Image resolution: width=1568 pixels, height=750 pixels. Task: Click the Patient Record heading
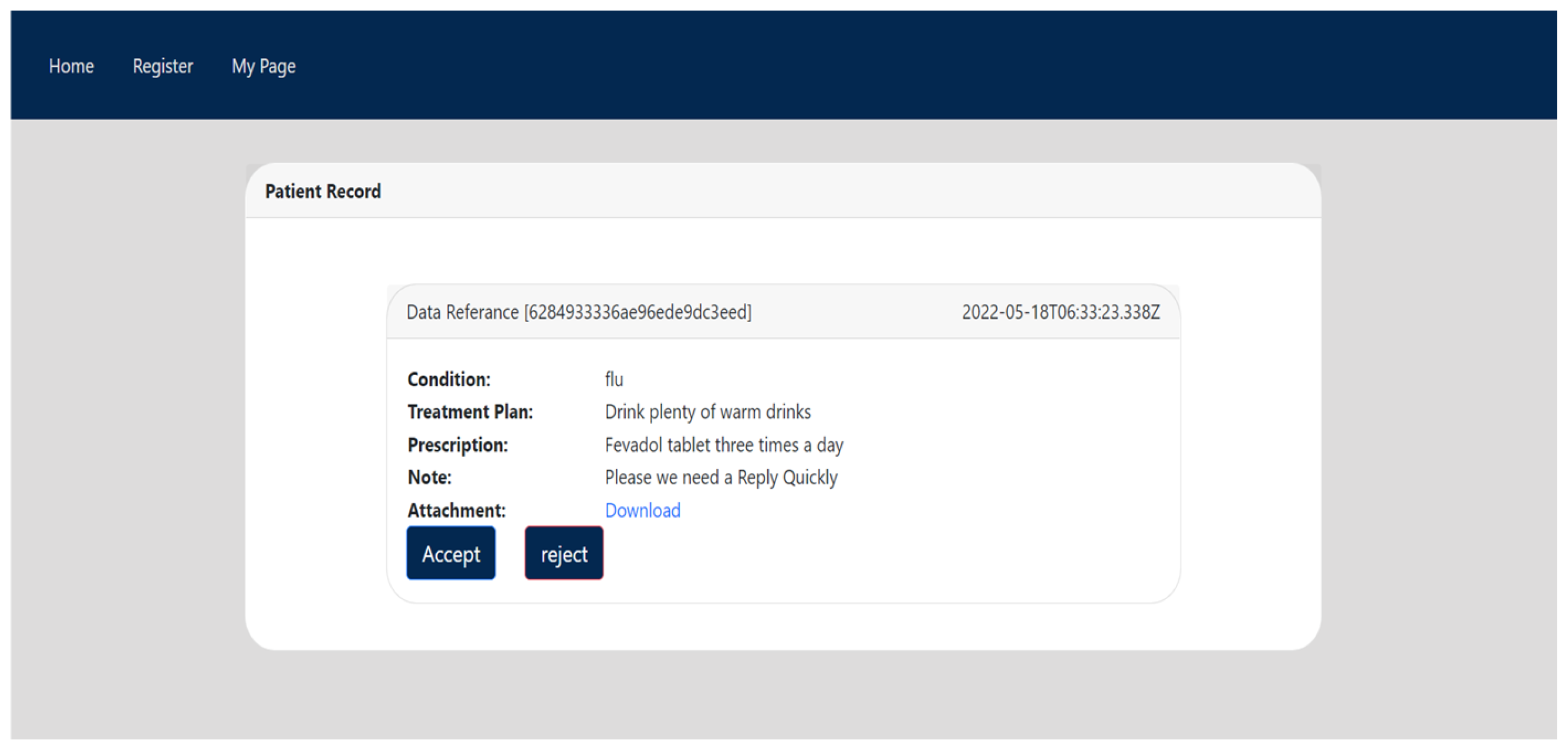[x=323, y=191]
